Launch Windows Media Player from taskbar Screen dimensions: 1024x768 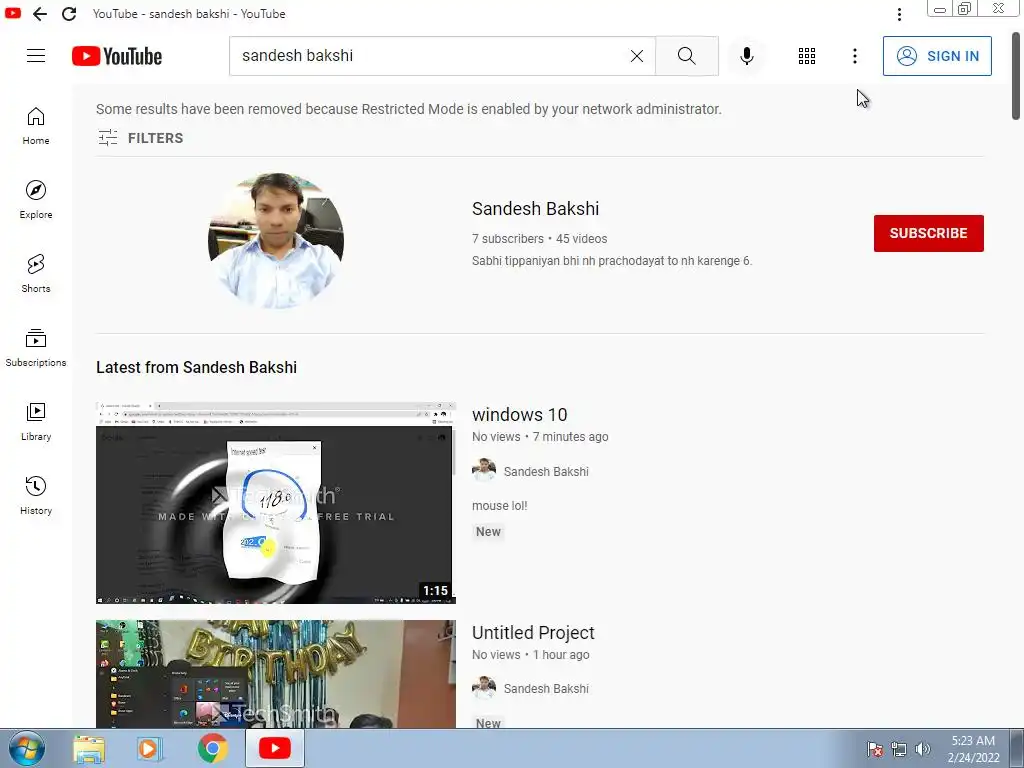click(149, 748)
